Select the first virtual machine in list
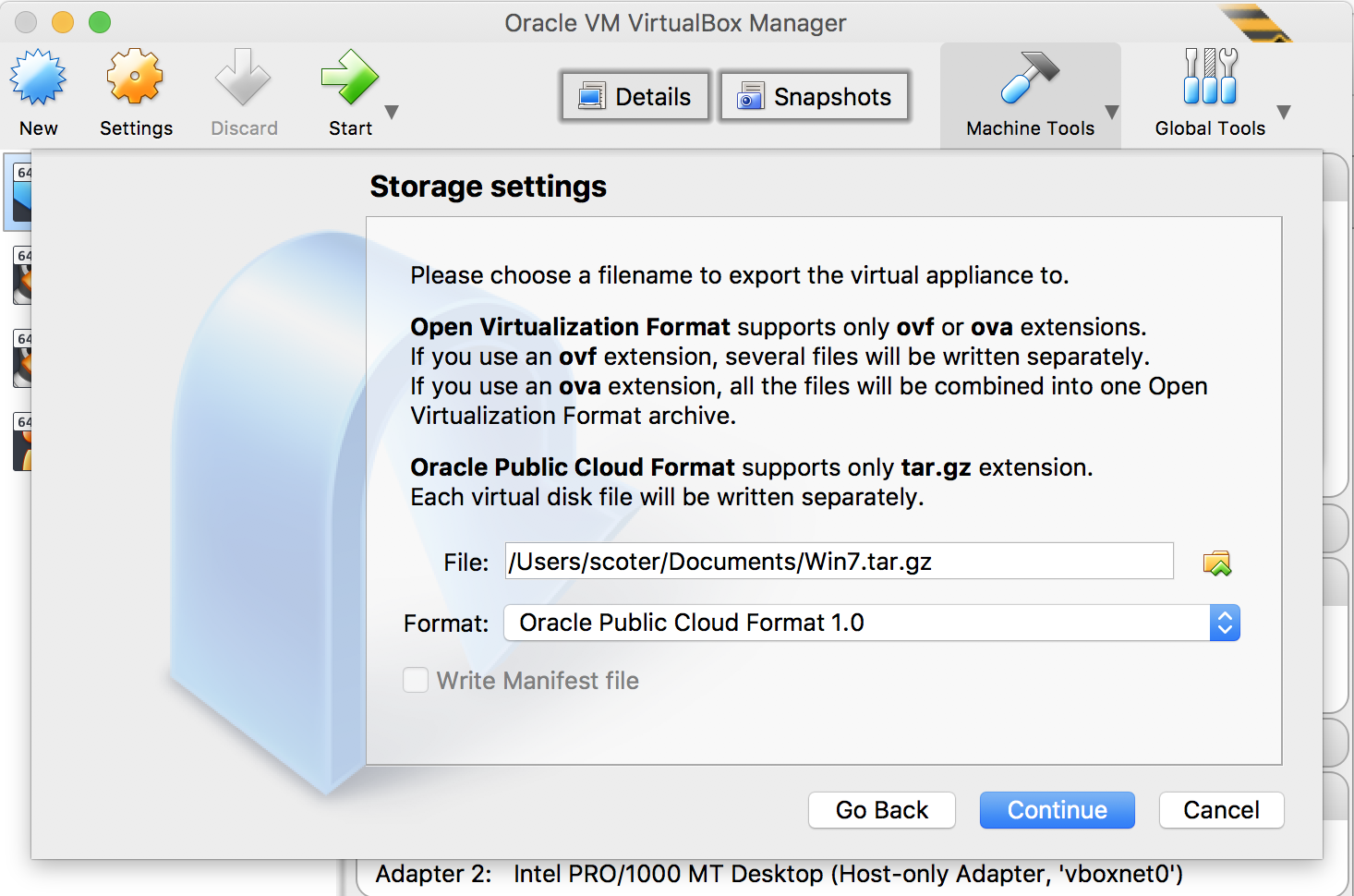Screen dimensions: 1354x896 [x=20, y=193]
